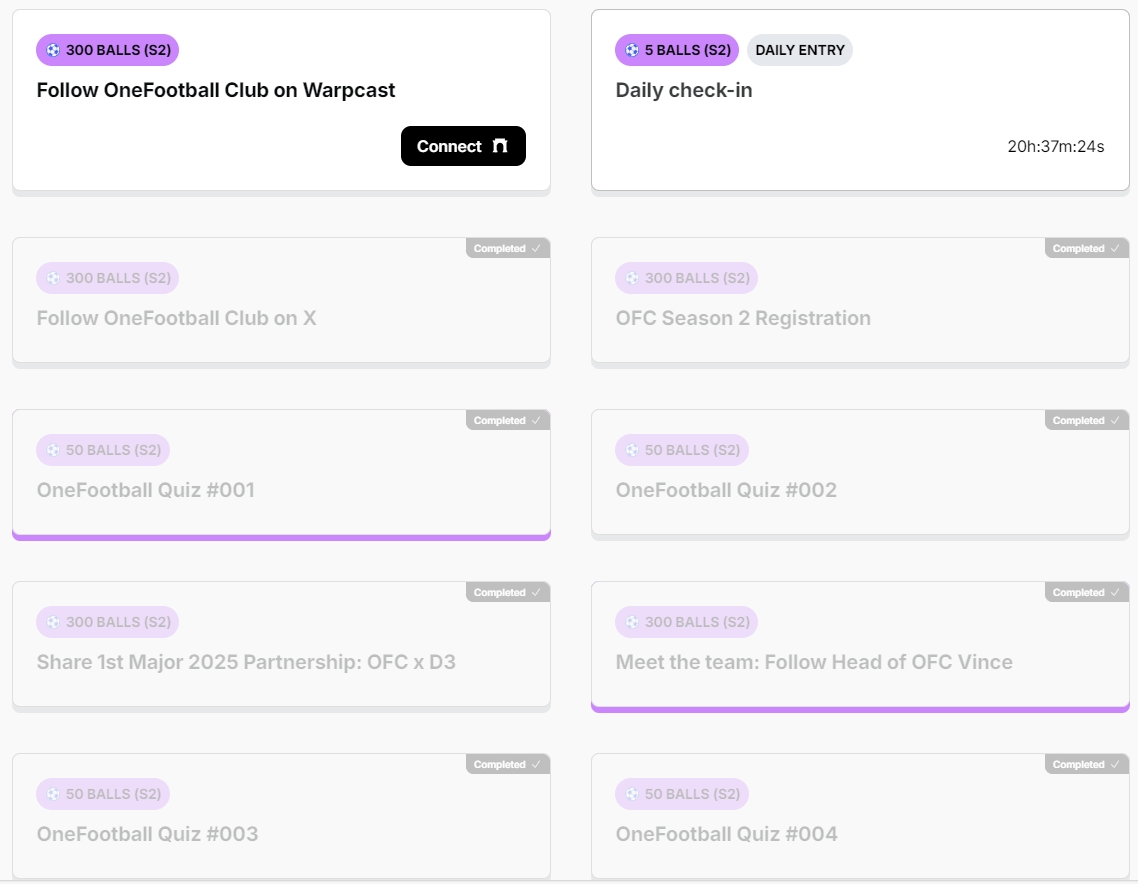
Task: Click the soccer ball icon in 5 BALLS badge
Action: click(x=631, y=50)
